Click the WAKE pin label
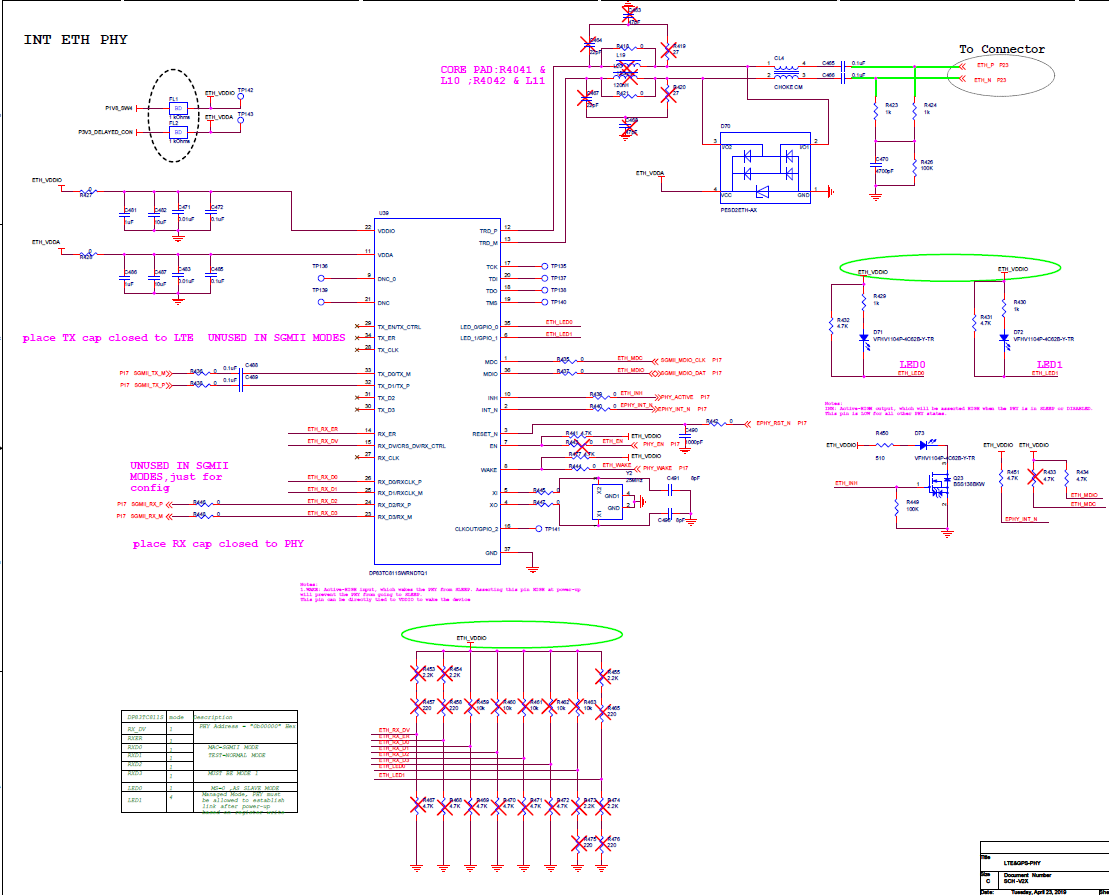 click(x=489, y=470)
